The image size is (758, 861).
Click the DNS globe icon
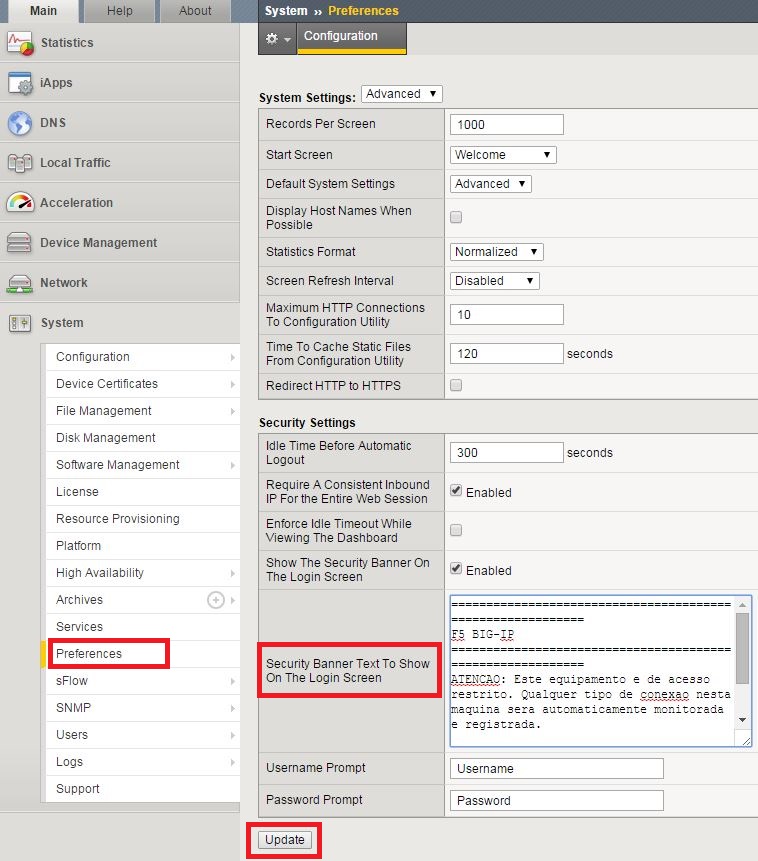coord(20,124)
